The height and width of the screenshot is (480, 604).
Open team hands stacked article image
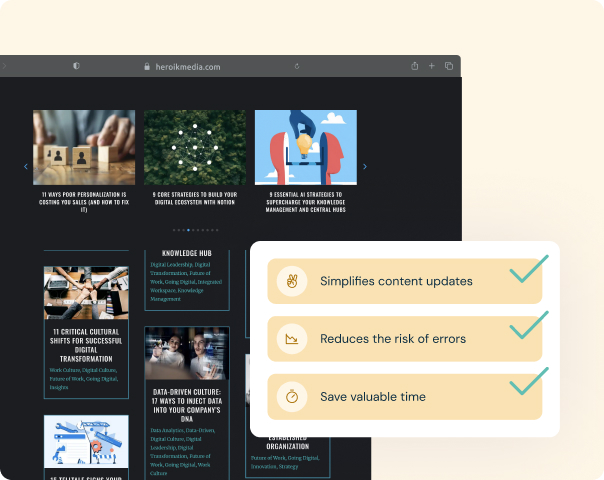(x=86, y=293)
